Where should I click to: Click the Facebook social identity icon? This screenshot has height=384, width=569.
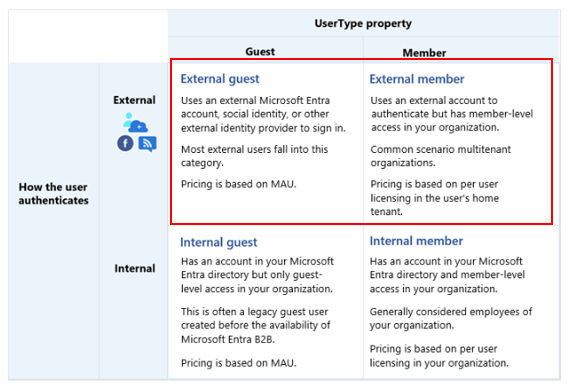125,143
